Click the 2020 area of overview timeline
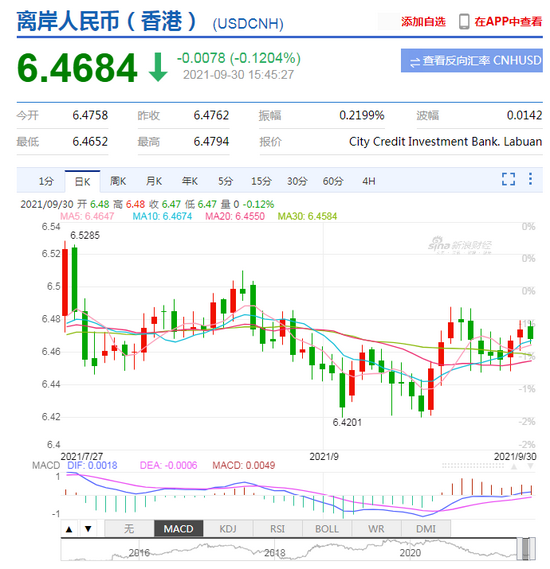 (410, 553)
